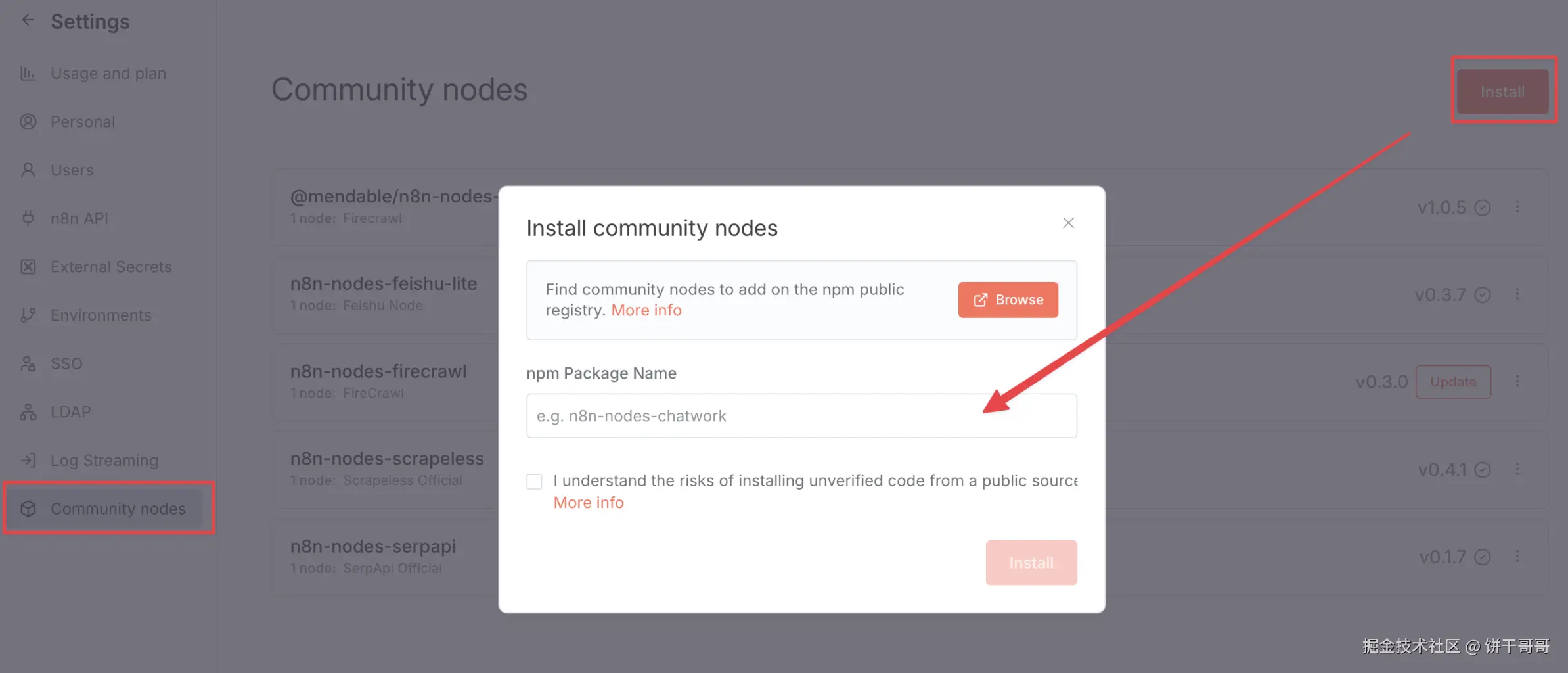This screenshot has height=673, width=1568.
Task: Click the n8n API plug icon
Action: (x=28, y=218)
